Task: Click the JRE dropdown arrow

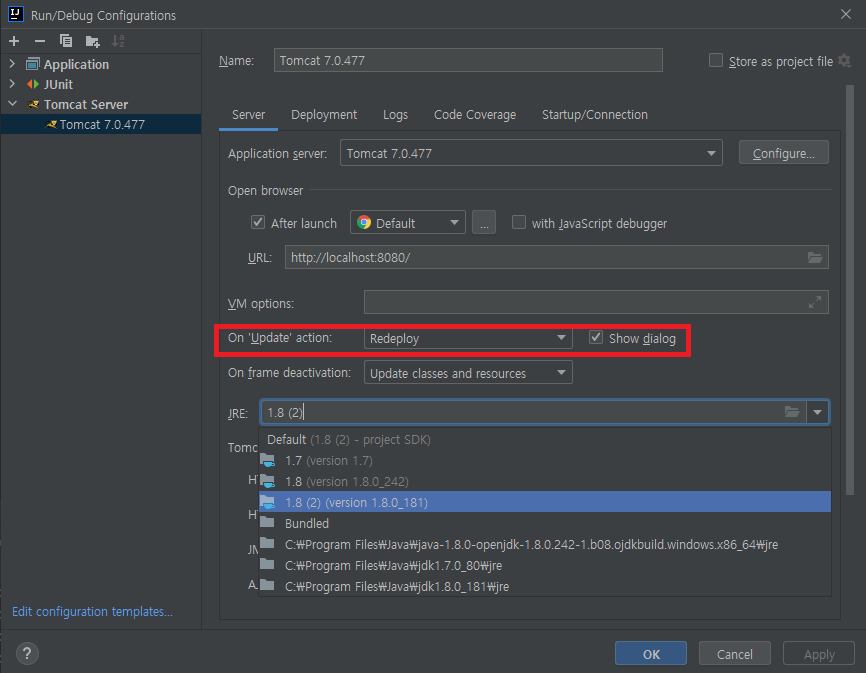Action: click(817, 412)
